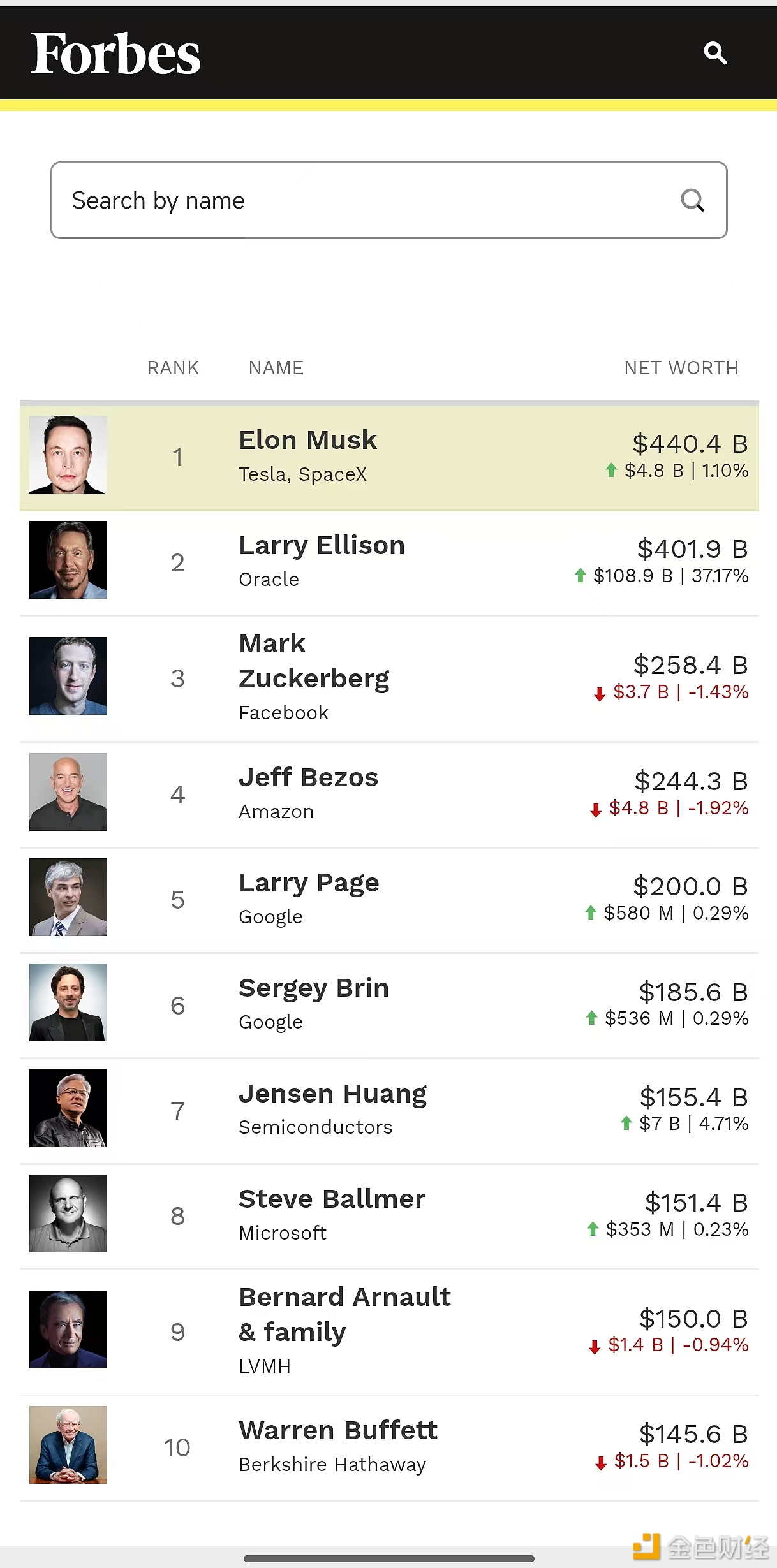Sort by the NET WORTH column header
The image size is (777, 1568).
[681, 368]
